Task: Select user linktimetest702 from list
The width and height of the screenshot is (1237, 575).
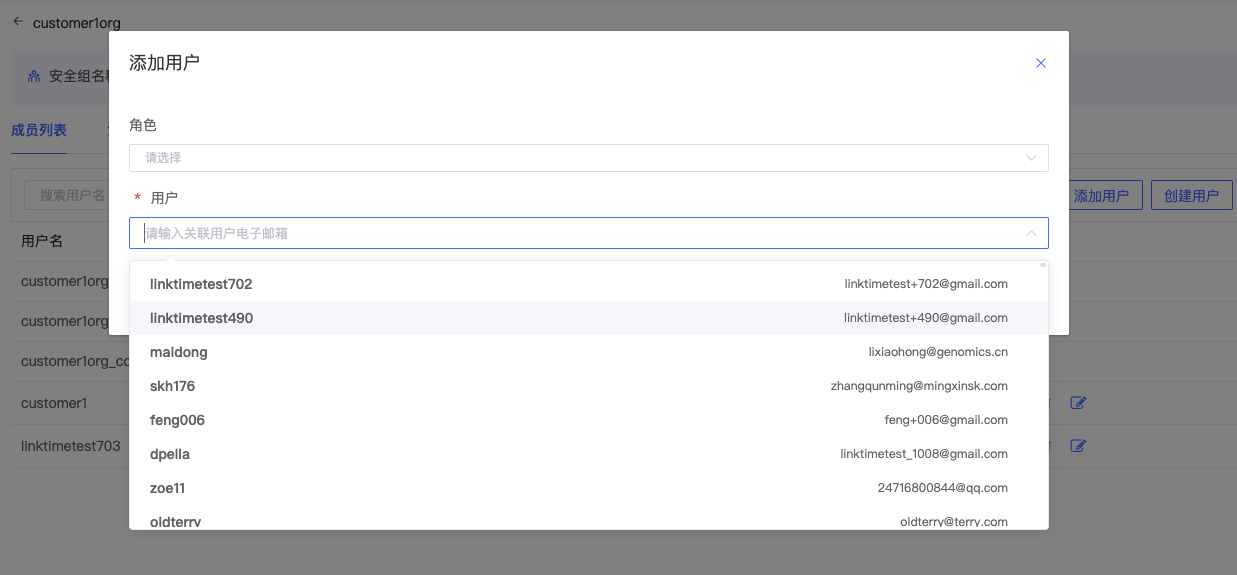Action: click(588, 284)
